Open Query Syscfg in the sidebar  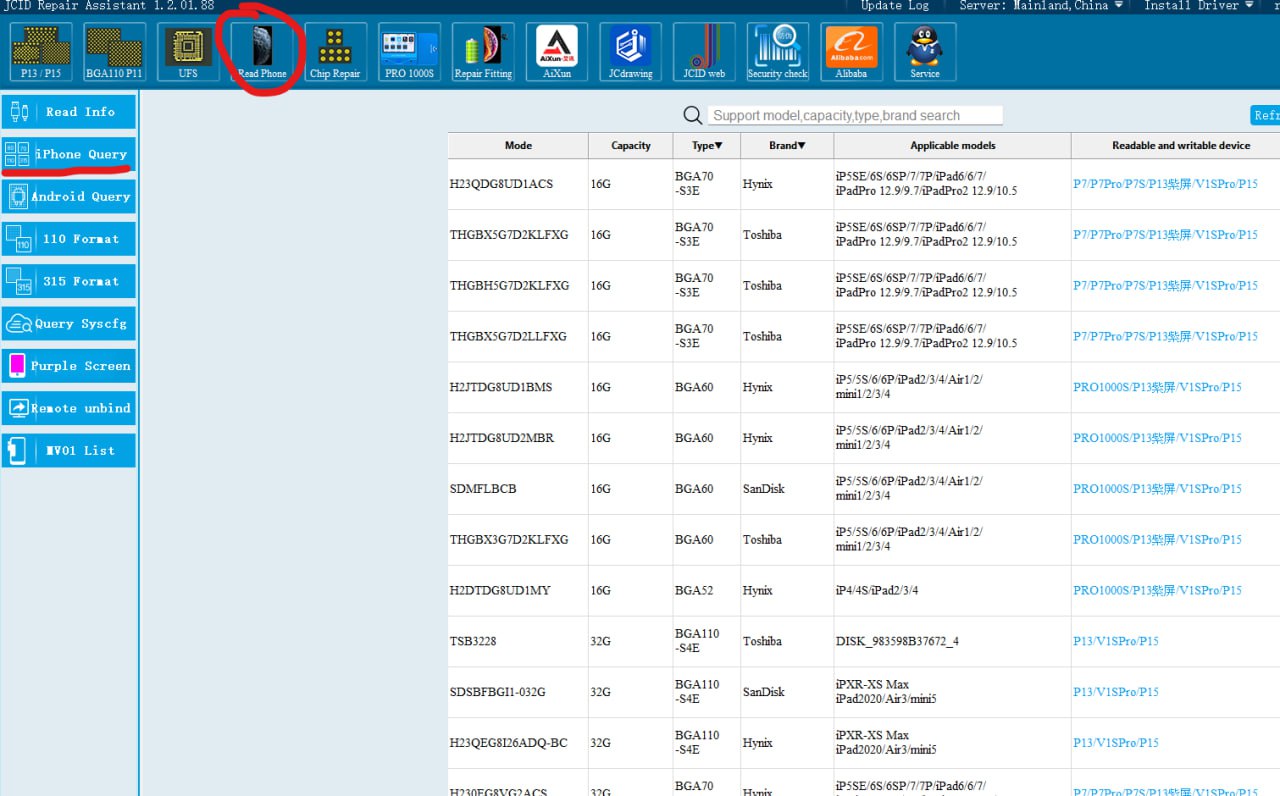pos(69,324)
